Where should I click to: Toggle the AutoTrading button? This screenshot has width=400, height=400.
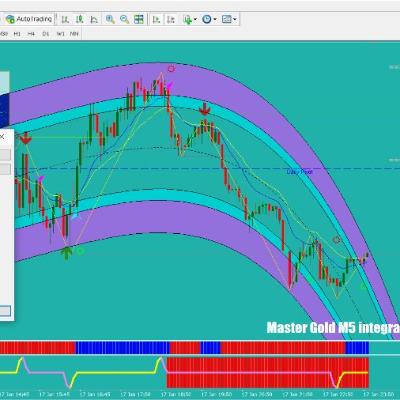pos(29,19)
